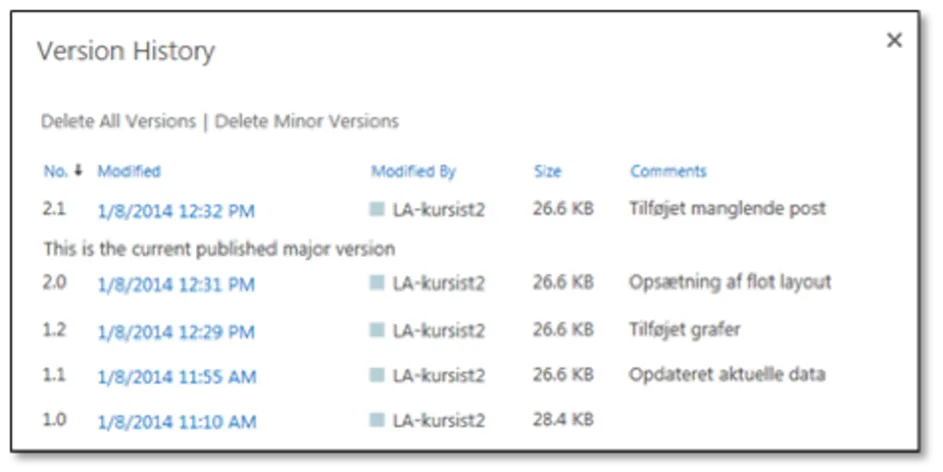943x472 pixels.
Task: Click presence icon for version 2.0 user
Action: (x=377, y=282)
